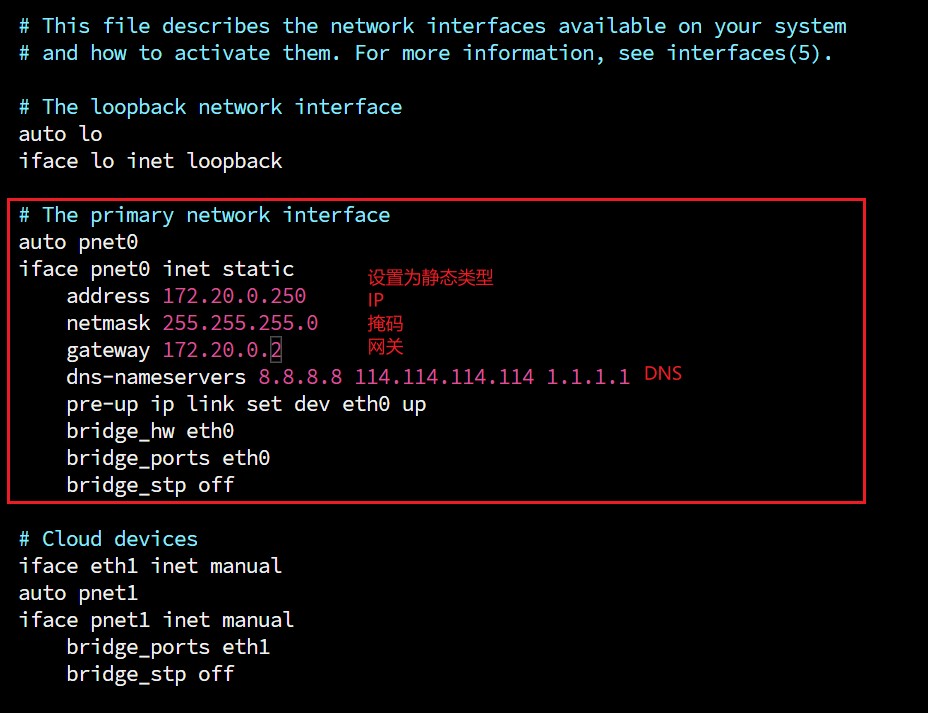
Task: Click 'iface lo inet loopback' line
Action: pos(150,161)
